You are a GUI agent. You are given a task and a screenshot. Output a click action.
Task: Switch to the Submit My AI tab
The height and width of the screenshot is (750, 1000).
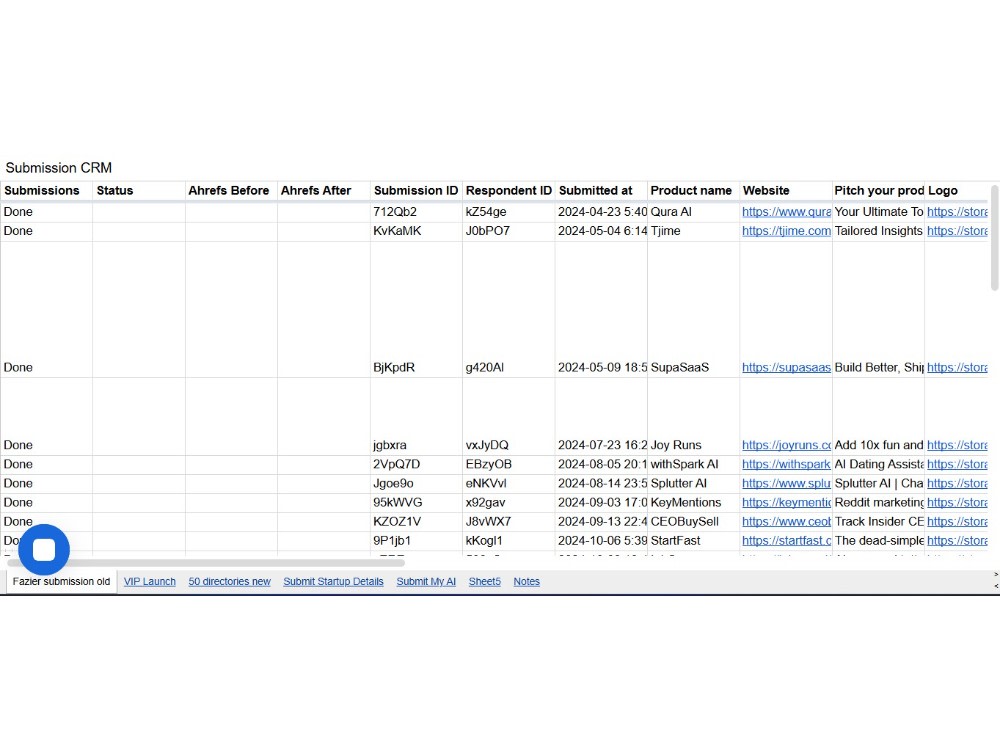[426, 582]
